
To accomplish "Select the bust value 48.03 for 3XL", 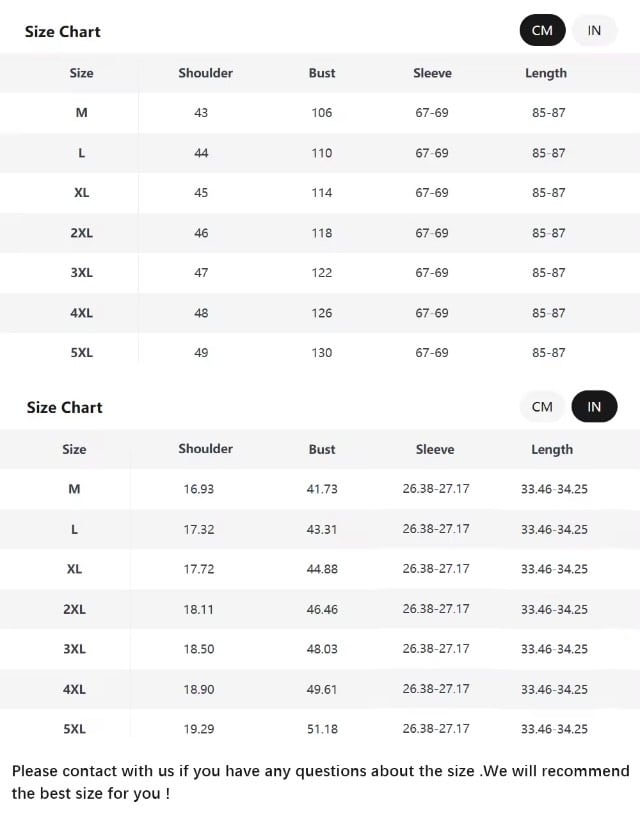I will (322, 649).
